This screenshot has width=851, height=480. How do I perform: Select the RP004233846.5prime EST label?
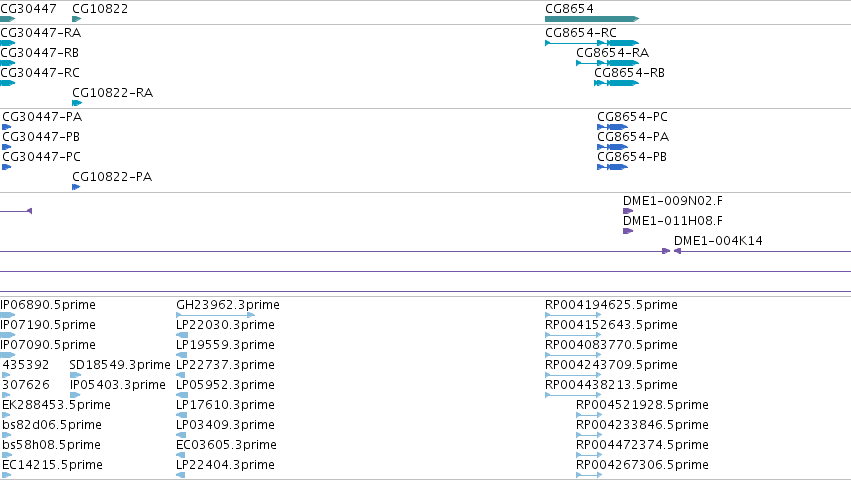642,425
